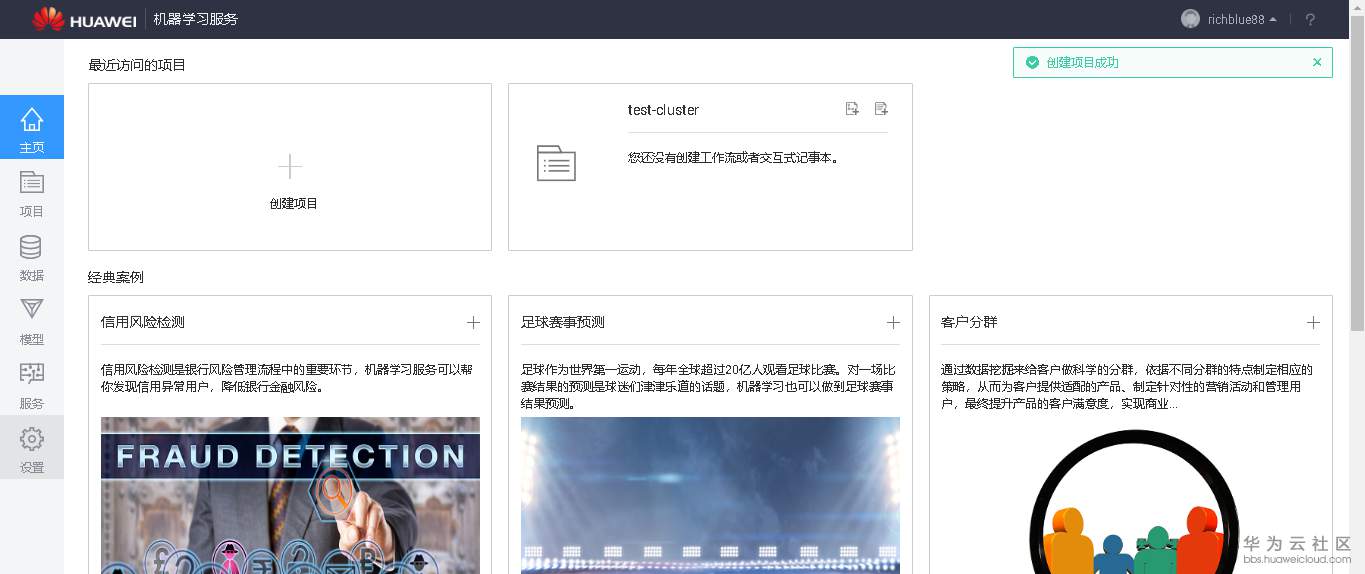The image size is (1365, 574).
Task: Click the 经典案例 heading
Action: [x=116, y=277]
